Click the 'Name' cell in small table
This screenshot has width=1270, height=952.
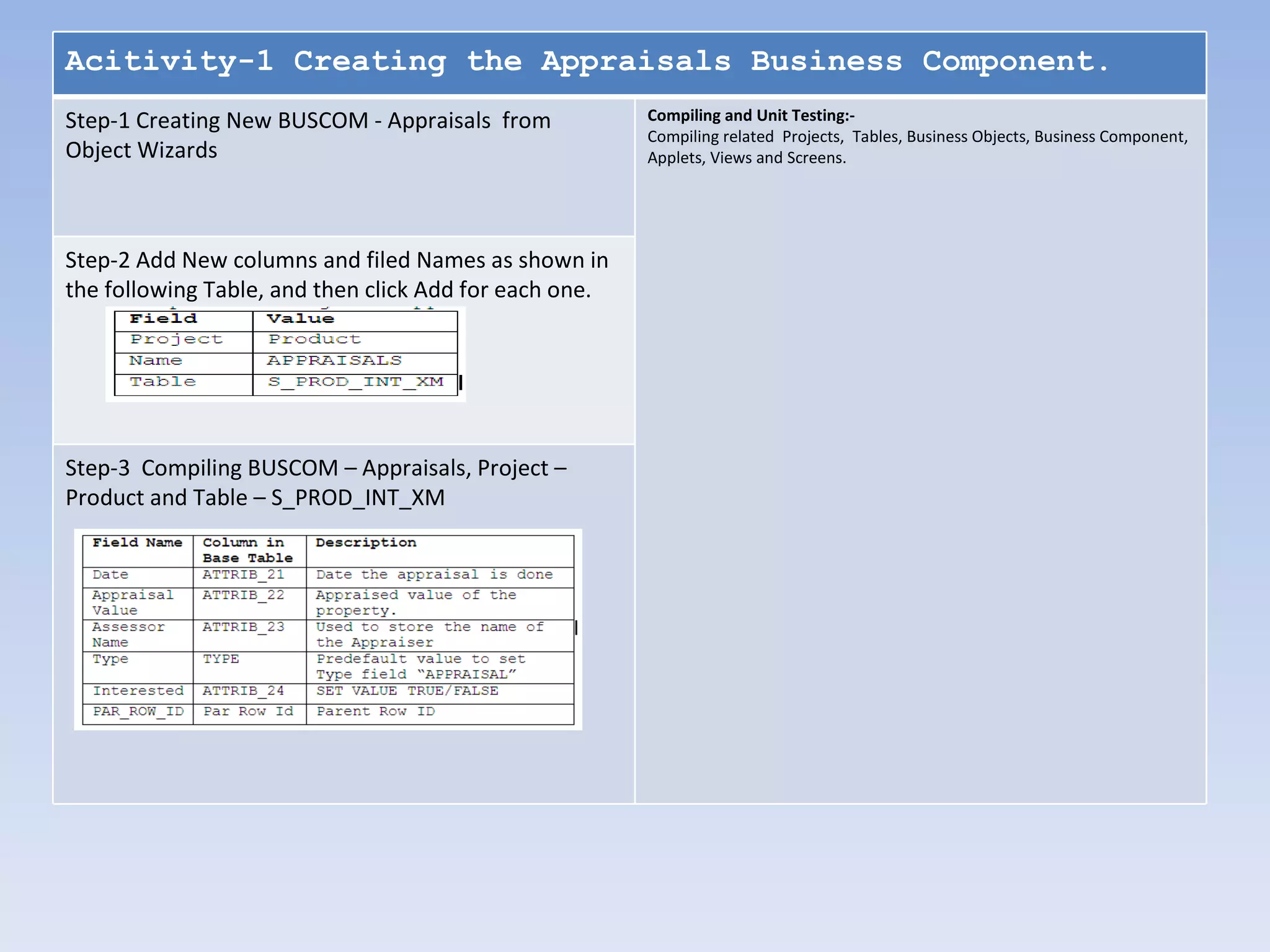click(184, 363)
